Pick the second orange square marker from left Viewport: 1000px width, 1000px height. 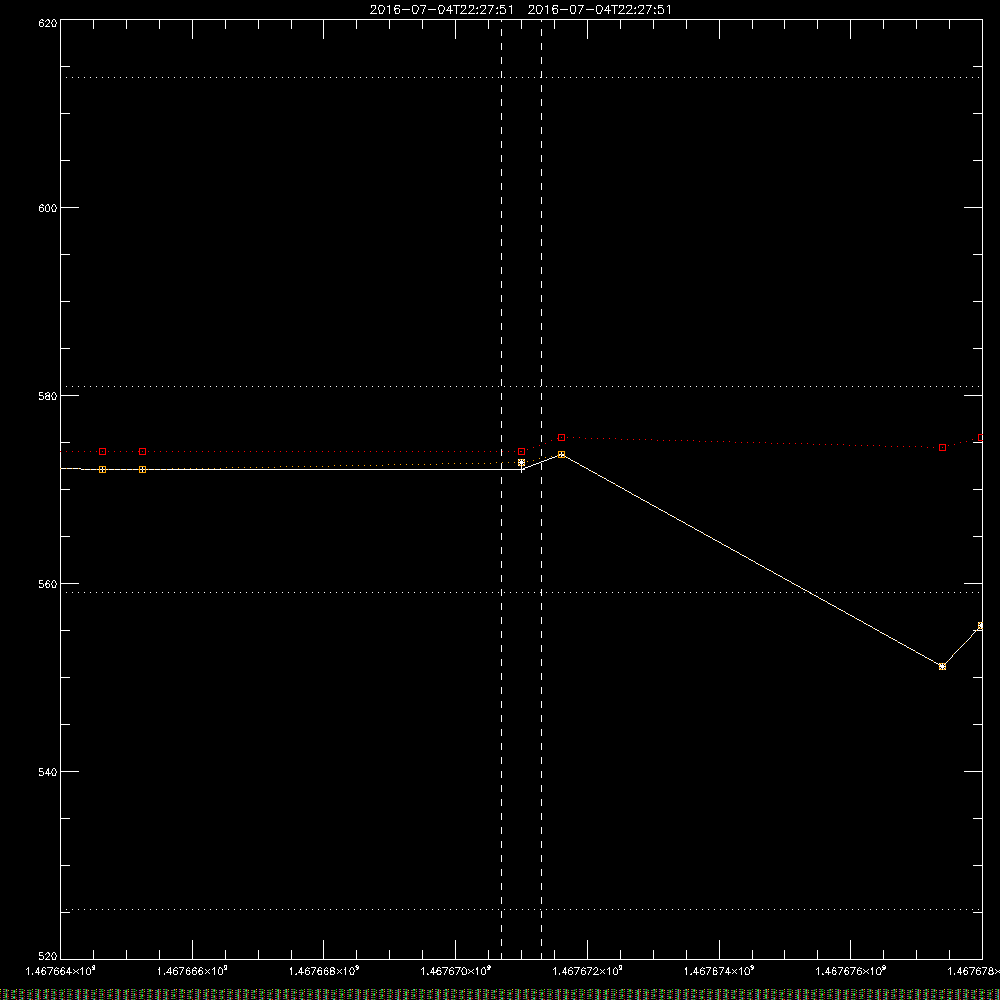[x=142, y=469]
